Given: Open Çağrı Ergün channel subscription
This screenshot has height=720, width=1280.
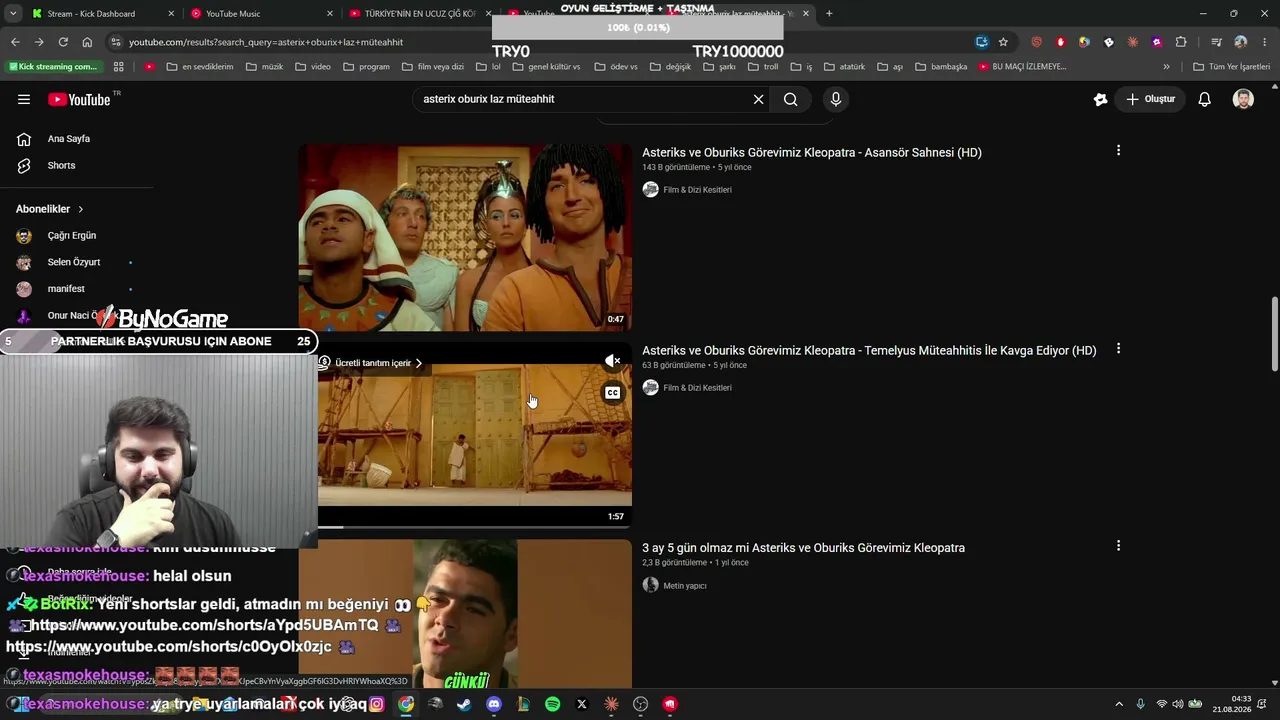Looking at the screenshot, I should (71, 236).
